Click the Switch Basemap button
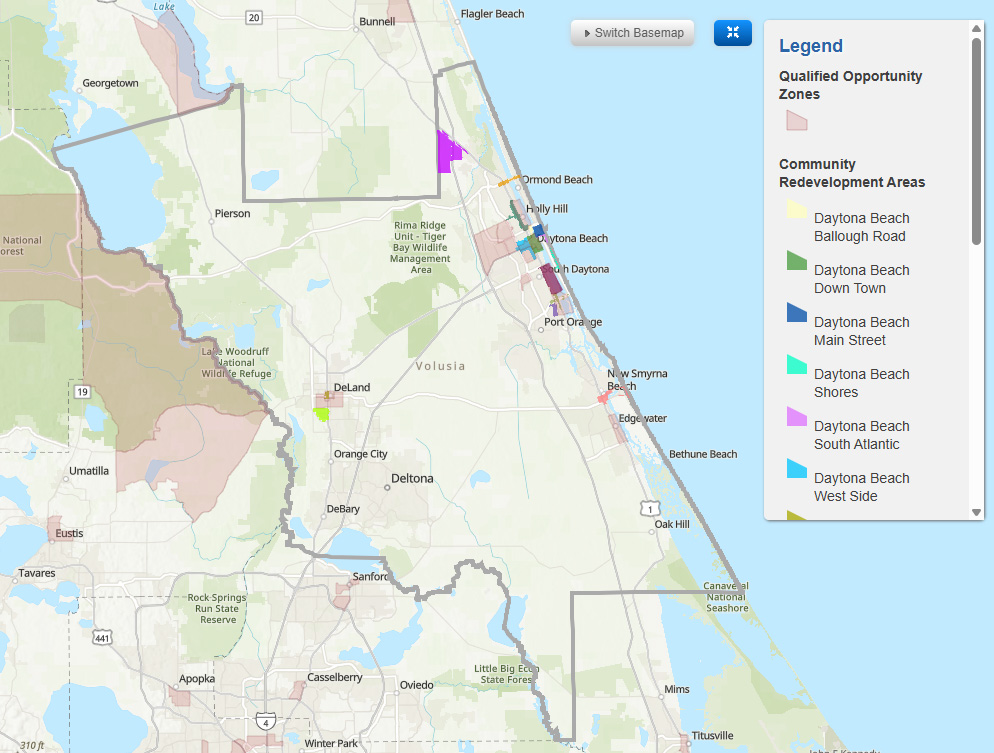 click(632, 32)
